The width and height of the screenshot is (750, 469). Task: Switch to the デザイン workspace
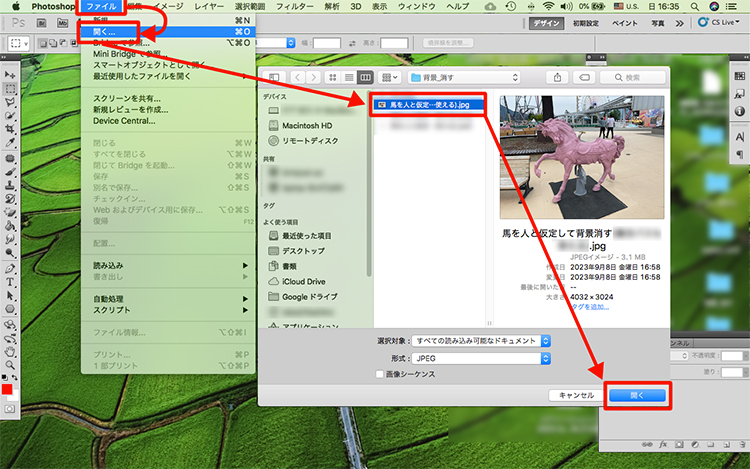tap(546, 23)
